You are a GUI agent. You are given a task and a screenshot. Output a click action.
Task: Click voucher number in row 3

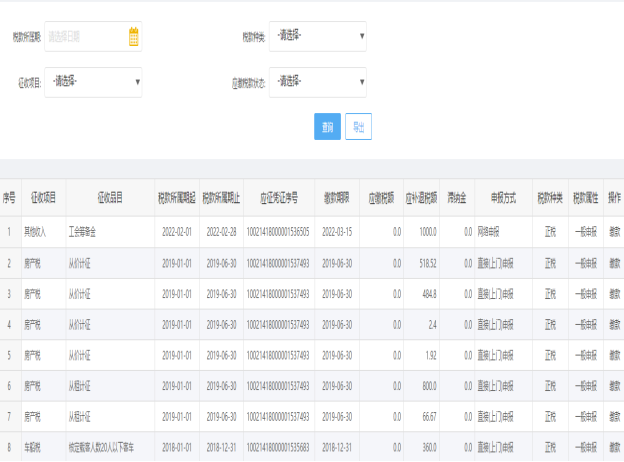(x=278, y=294)
